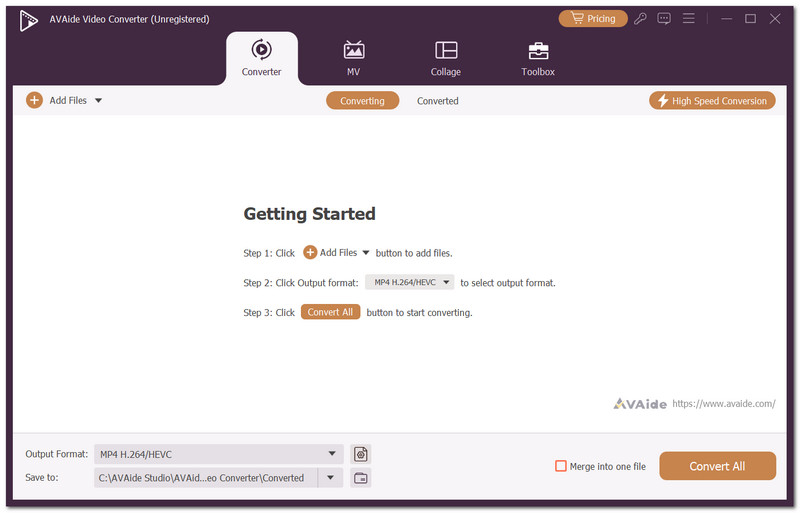Maximize the AVAide window
The width and height of the screenshot is (800, 513).
pos(750,19)
